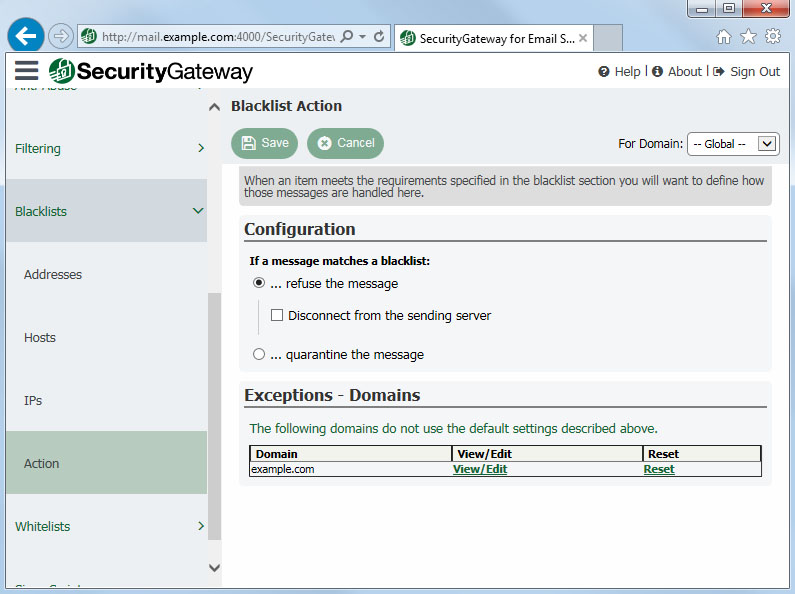Expand the Whitelists menu section
795x594 pixels.
[106, 526]
